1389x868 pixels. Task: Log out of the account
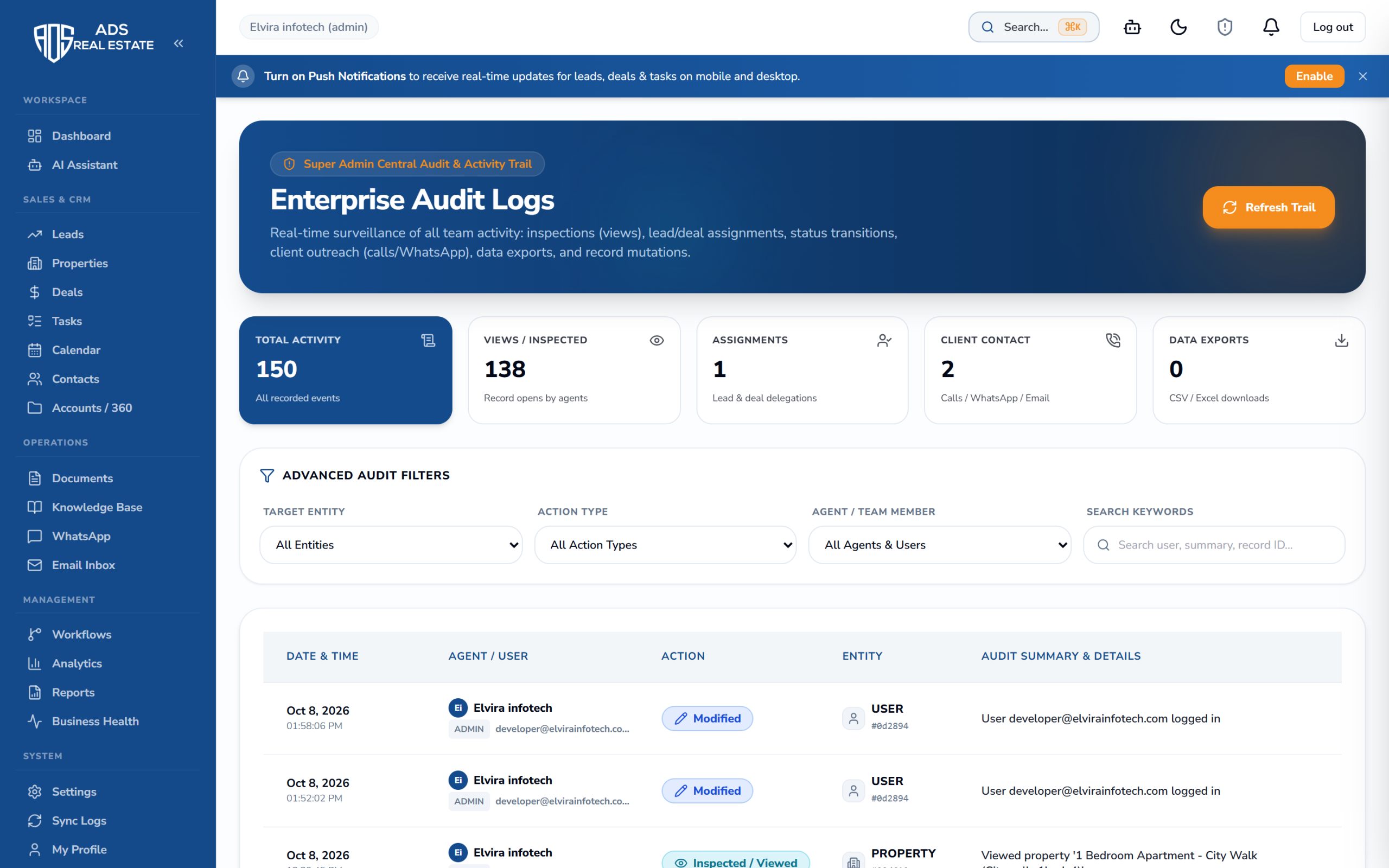click(1332, 27)
